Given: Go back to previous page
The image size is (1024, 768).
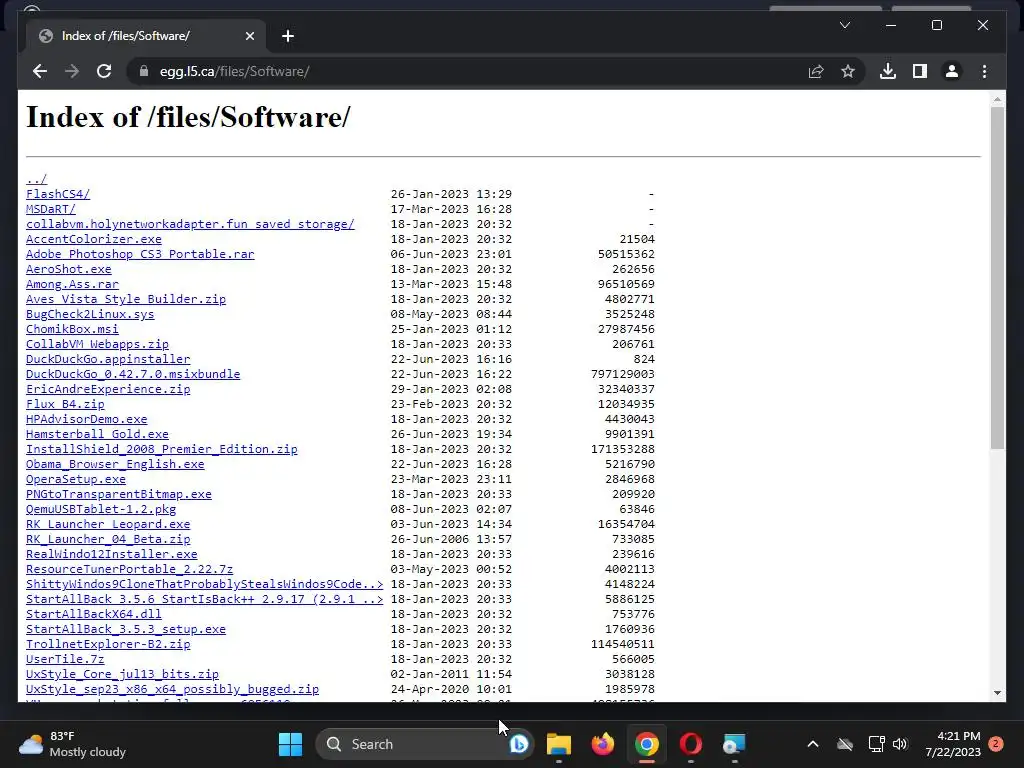Looking at the screenshot, I should pos(40,71).
